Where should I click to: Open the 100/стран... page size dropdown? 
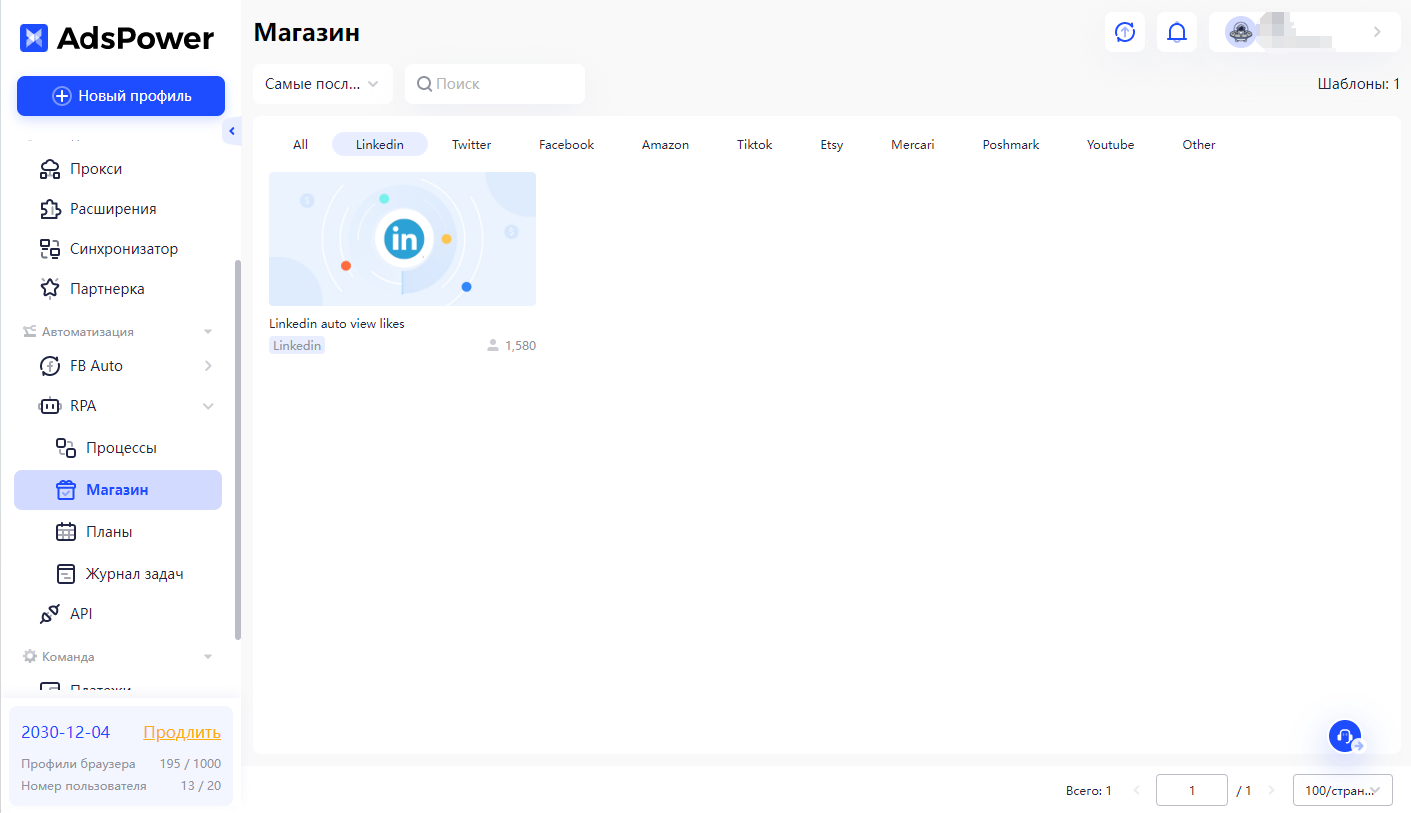coord(1343,790)
